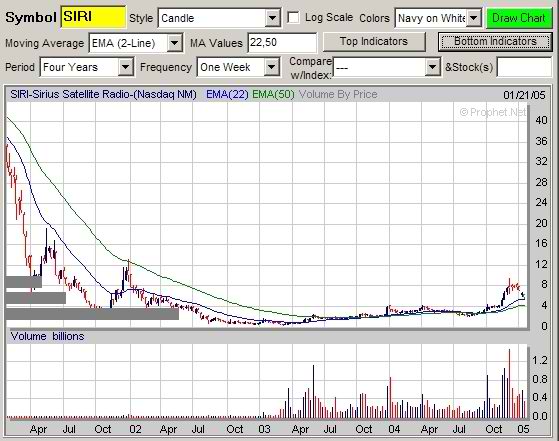Screen dimensions: 559x441
Task: Click the 0.4 volume axis label
Action: pos(539,397)
